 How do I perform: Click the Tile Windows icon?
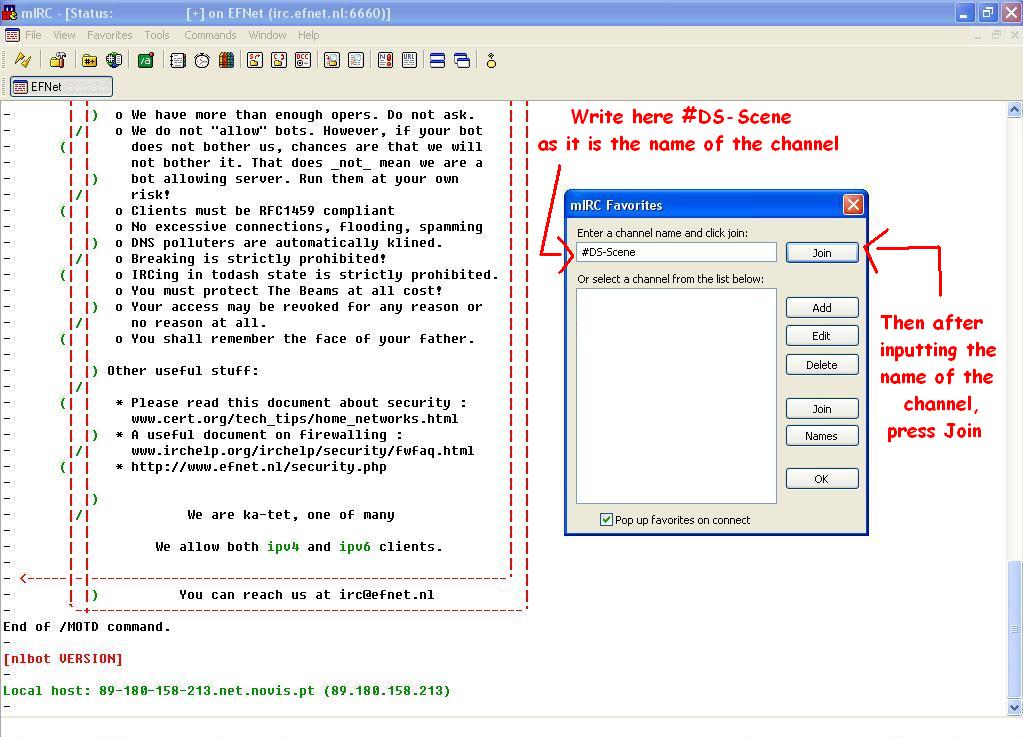pos(438,61)
